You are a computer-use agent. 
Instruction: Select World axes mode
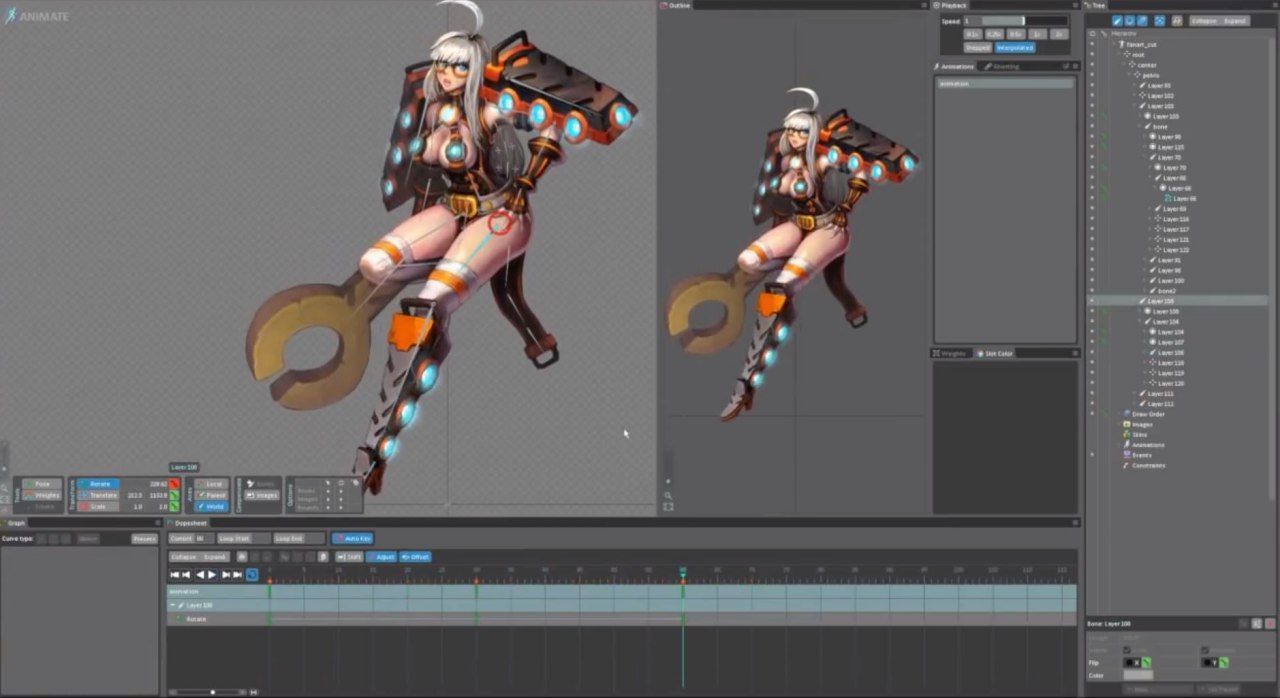click(211, 507)
